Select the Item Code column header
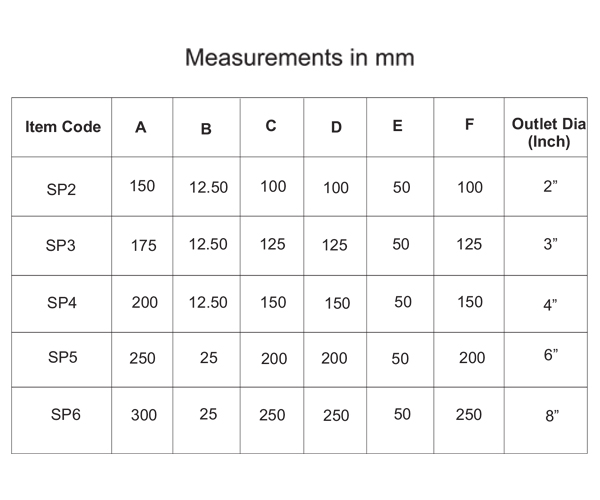Screen dimensions: 600x500 (x=63, y=127)
